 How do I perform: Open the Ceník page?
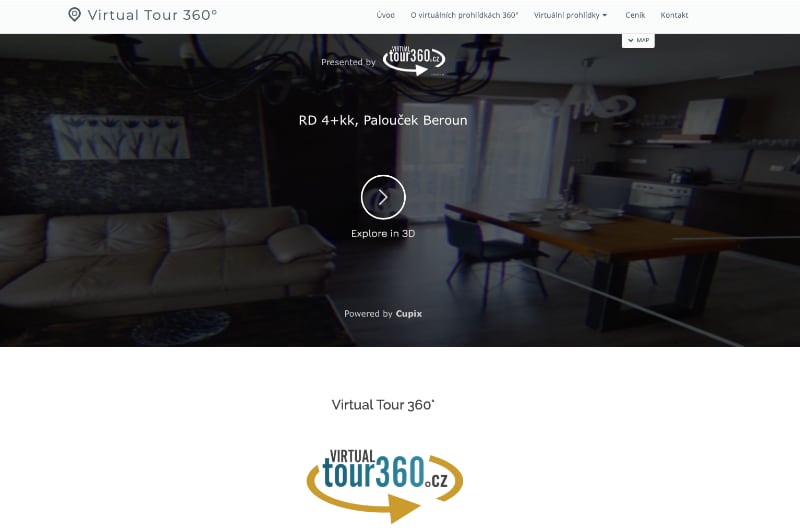(635, 15)
